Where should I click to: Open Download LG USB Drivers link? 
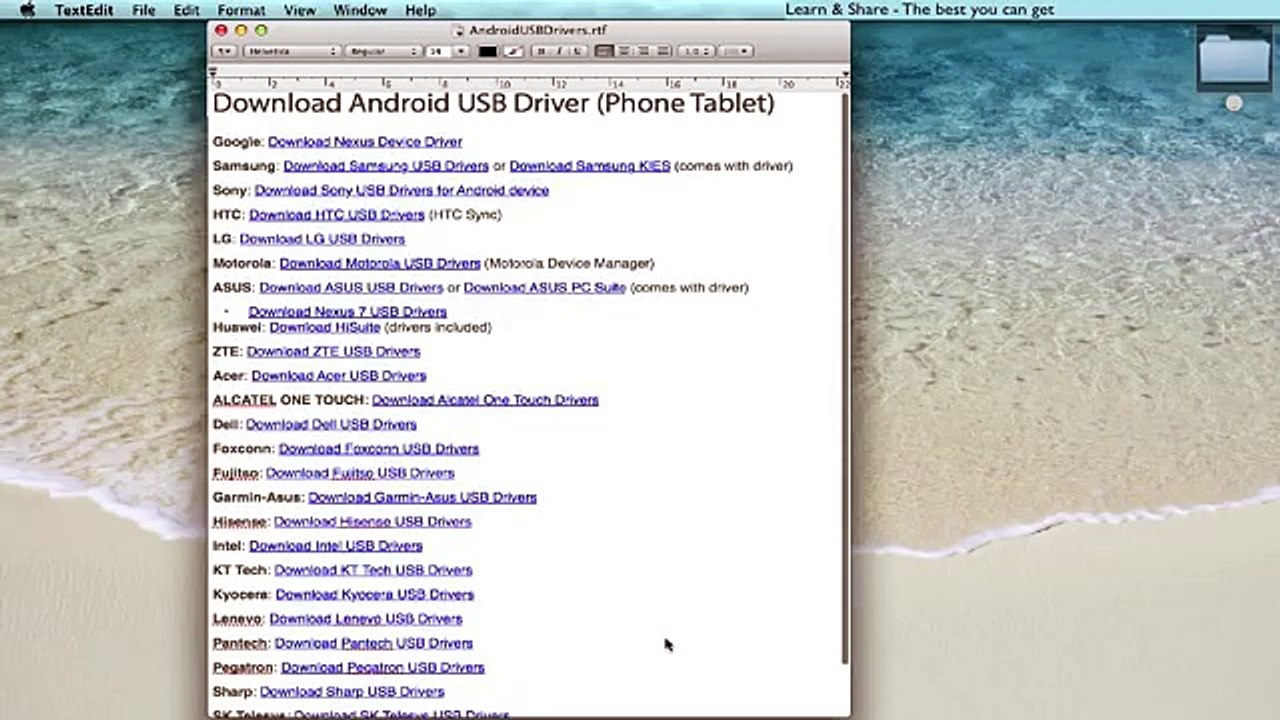pos(322,239)
